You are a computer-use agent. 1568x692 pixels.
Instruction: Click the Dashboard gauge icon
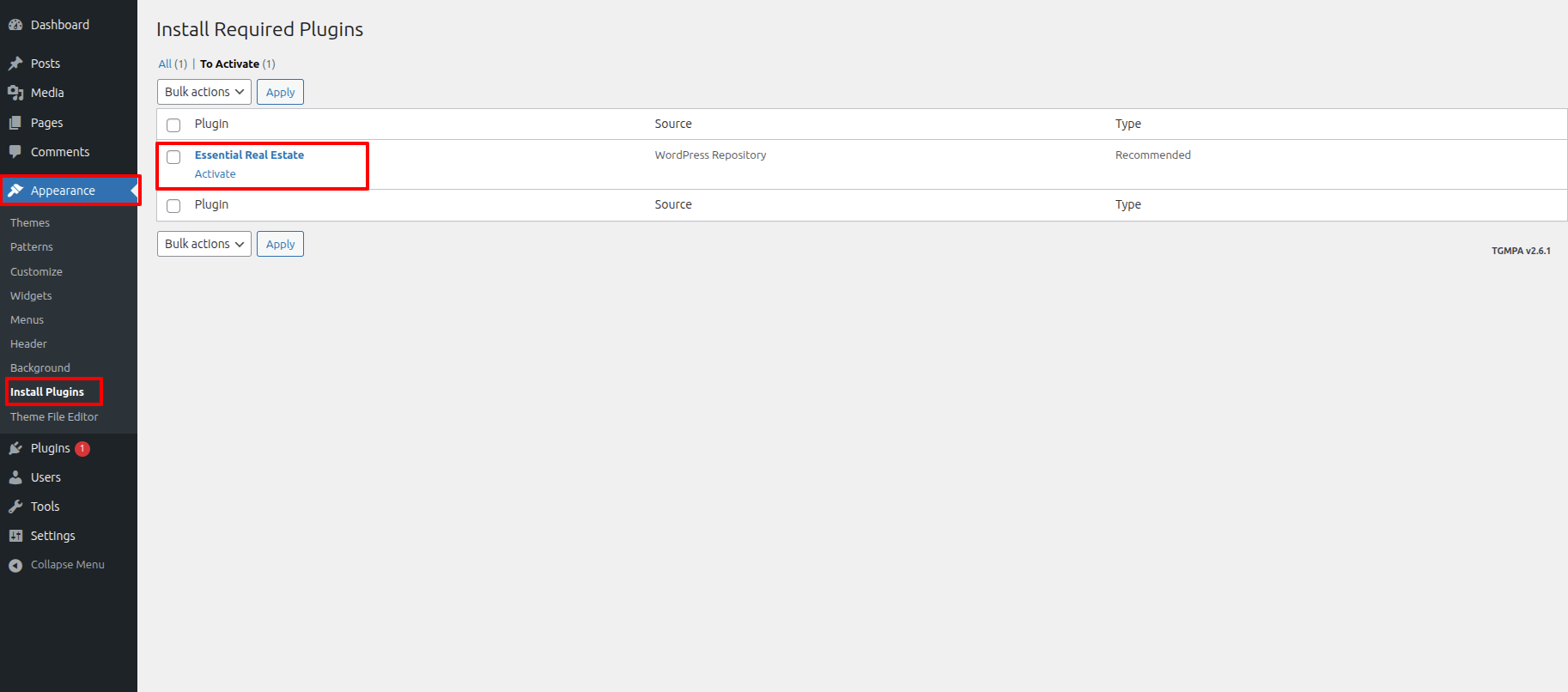[15, 25]
